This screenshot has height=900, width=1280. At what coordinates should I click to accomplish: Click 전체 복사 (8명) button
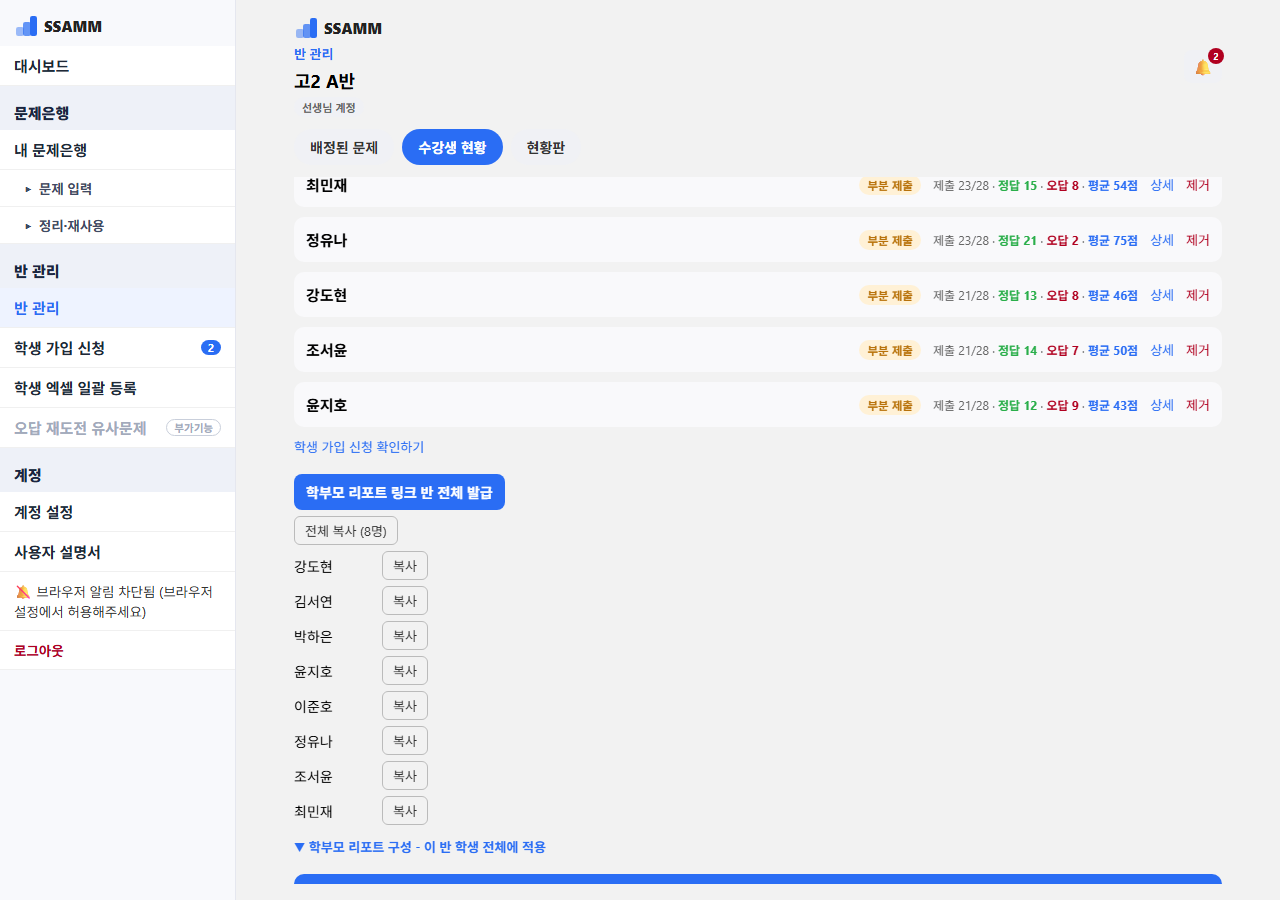(346, 531)
